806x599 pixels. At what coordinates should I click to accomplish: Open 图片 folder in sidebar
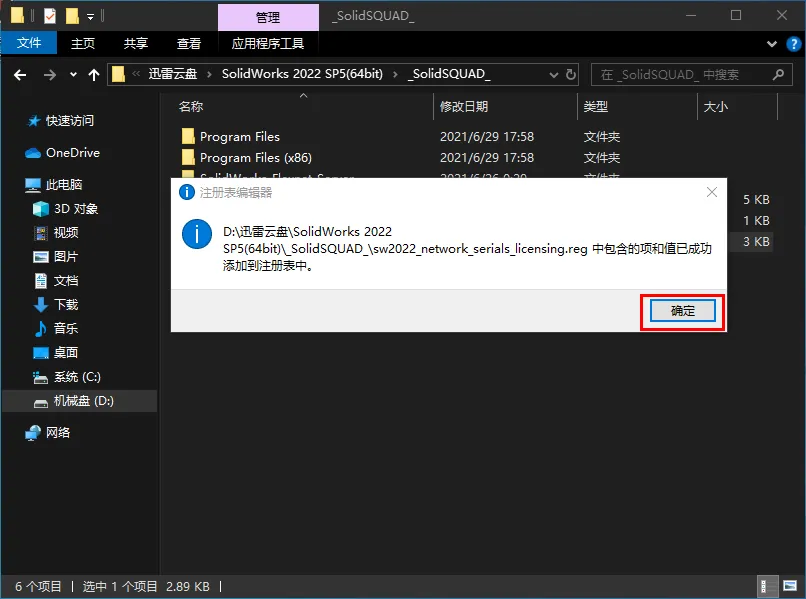[66, 257]
